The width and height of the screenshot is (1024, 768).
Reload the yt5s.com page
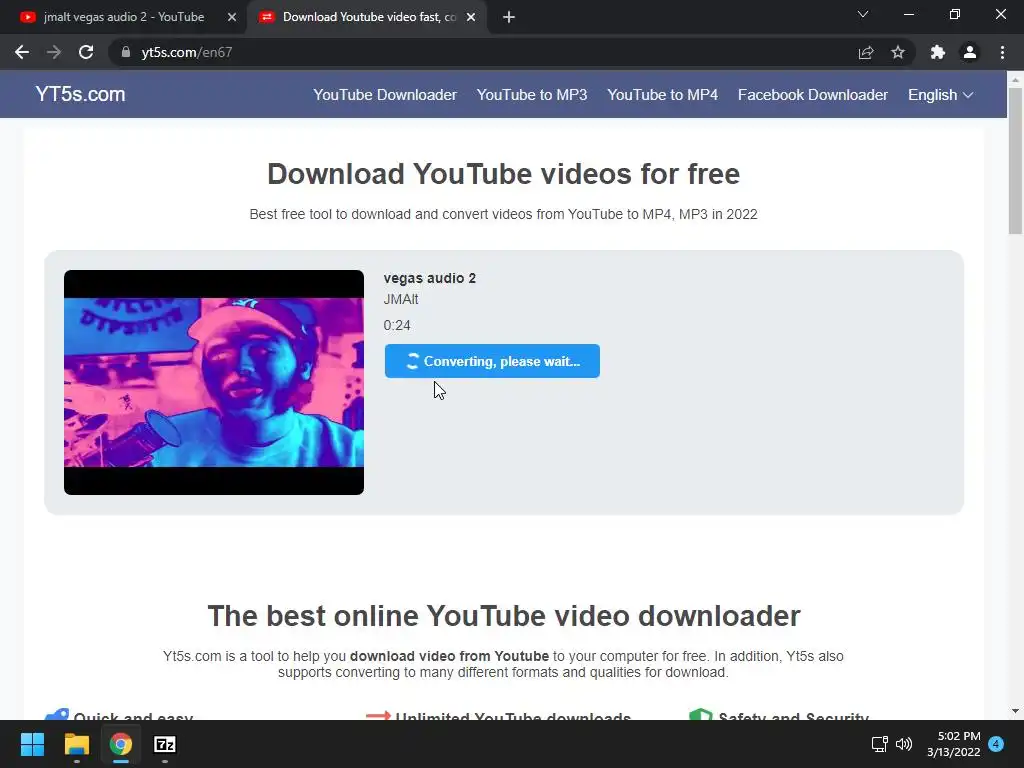click(86, 52)
